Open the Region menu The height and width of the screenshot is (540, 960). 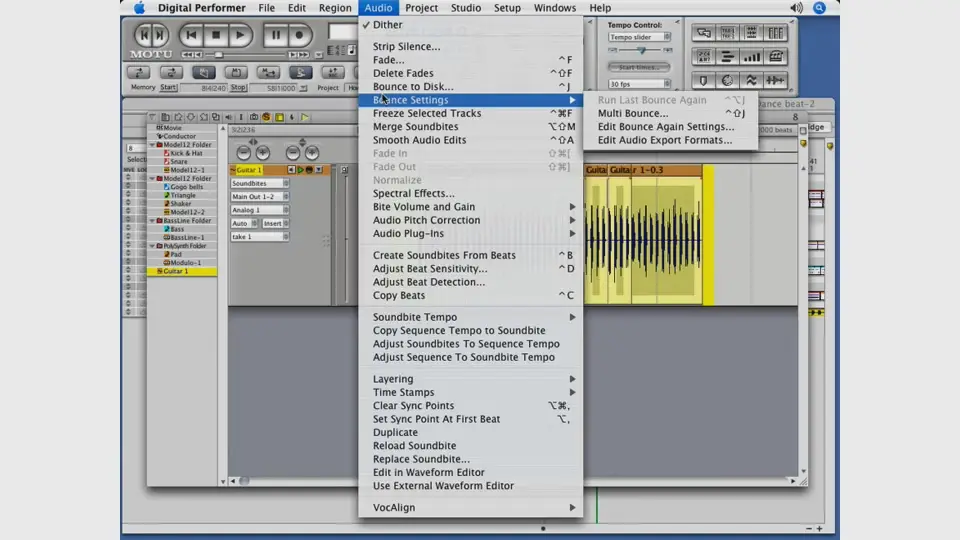(335, 8)
